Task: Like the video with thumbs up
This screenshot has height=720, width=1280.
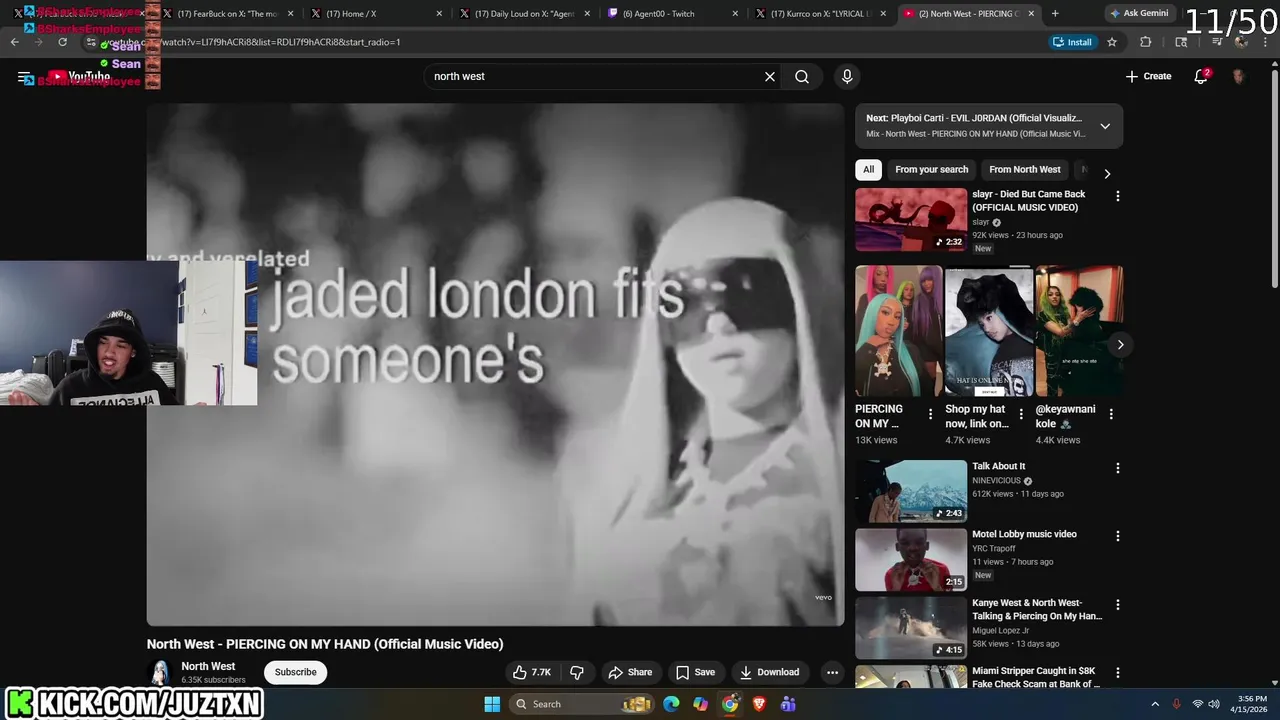Action: point(532,672)
